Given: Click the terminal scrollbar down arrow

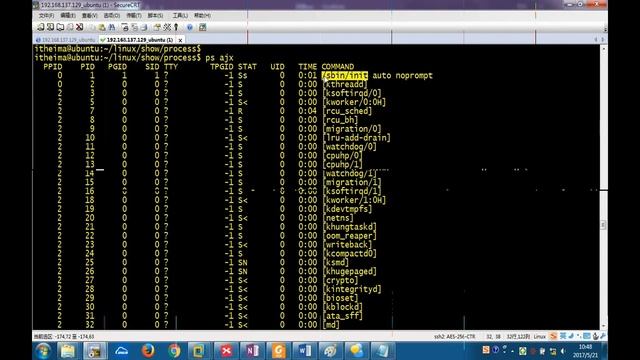Looking at the screenshot, I should pyautogui.click(x=604, y=326).
